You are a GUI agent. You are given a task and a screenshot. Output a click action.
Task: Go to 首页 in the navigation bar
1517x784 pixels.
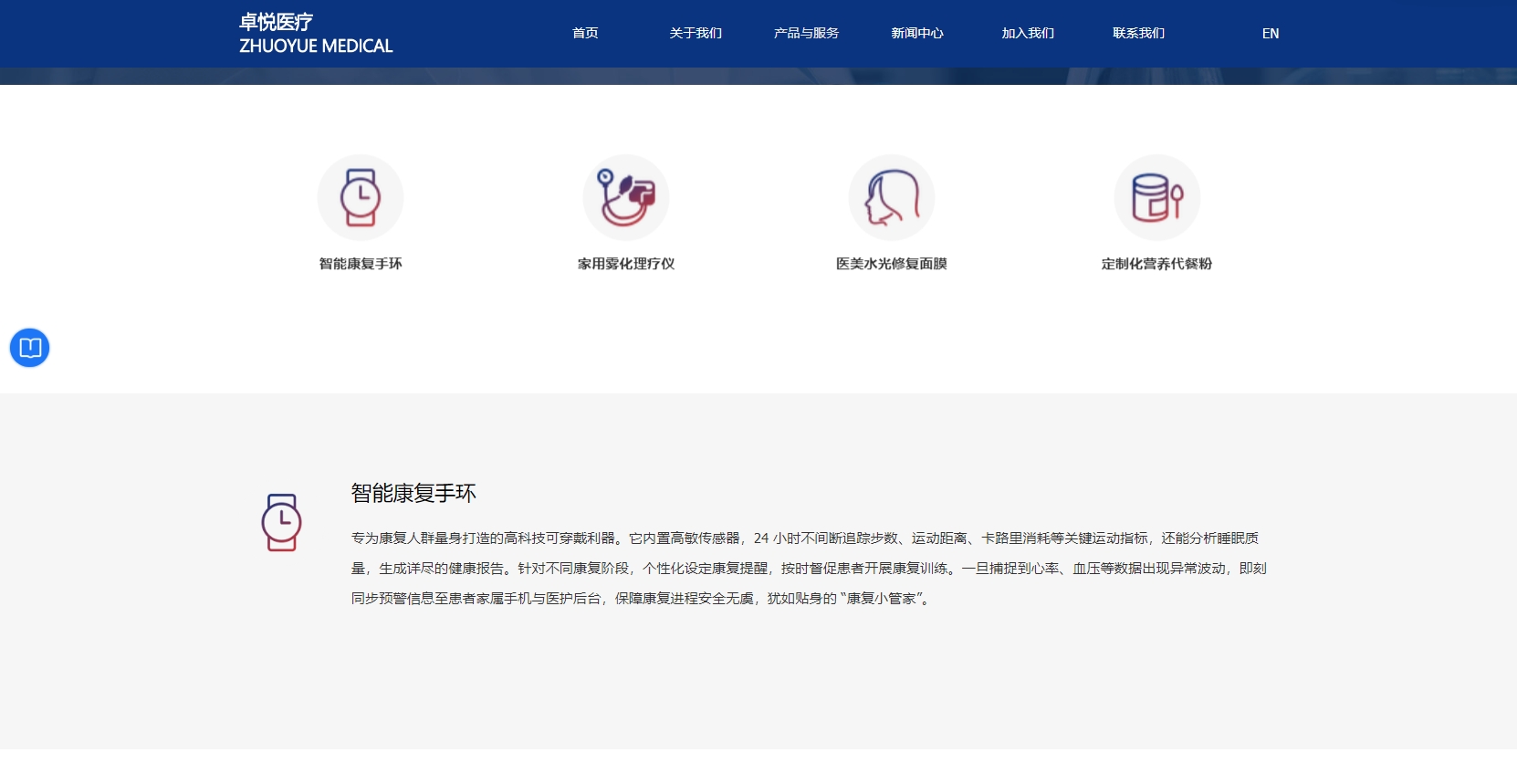pos(585,33)
